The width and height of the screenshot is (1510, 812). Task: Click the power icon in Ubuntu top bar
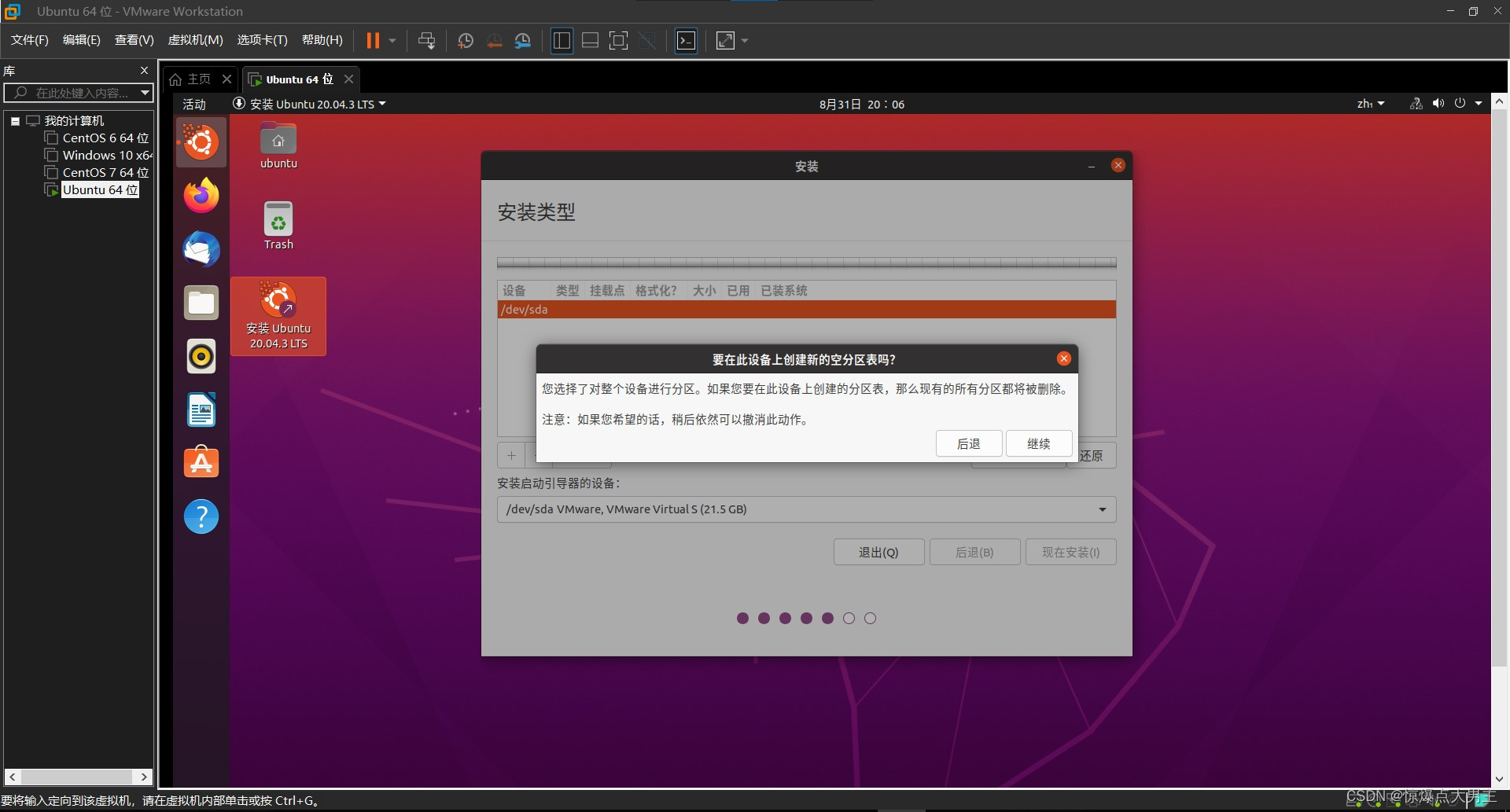pyautogui.click(x=1460, y=104)
